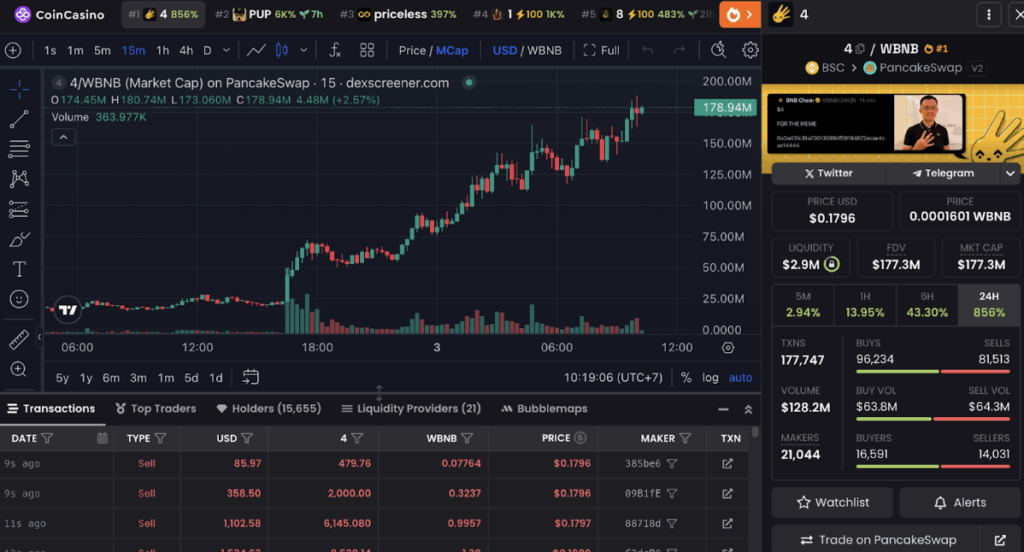The image size is (1024, 552).
Task: Select the trend line drawing tool
Action: coord(19,119)
